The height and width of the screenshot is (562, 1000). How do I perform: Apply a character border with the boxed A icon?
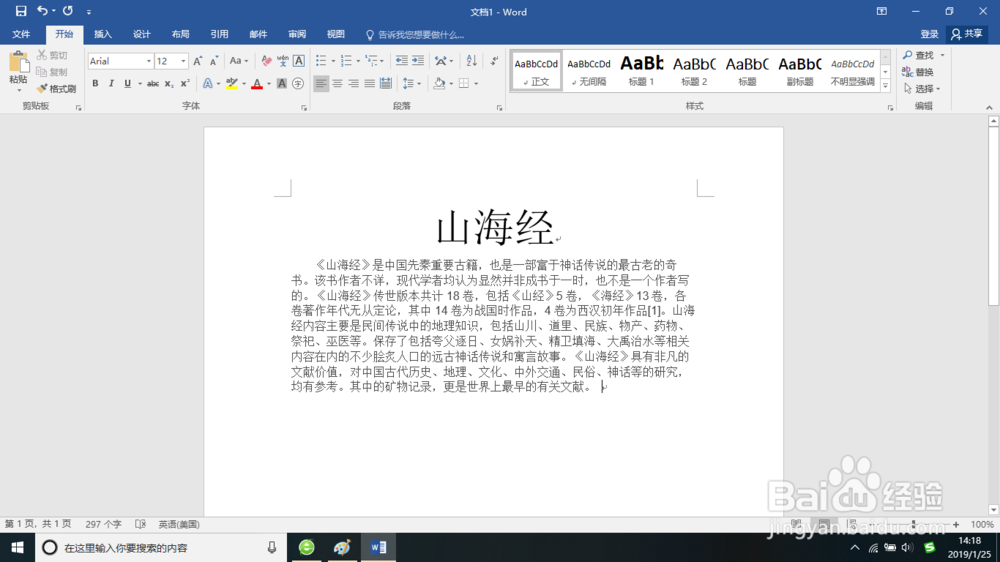pos(298,61)
